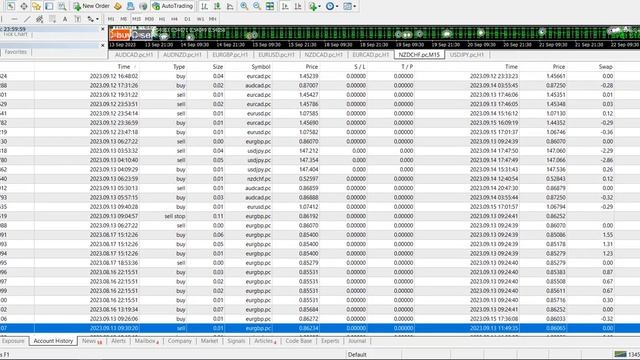Switch timeframe to M5
This screenshot has height=360, width=640.
pyautogui.click(x=123, y=19)
